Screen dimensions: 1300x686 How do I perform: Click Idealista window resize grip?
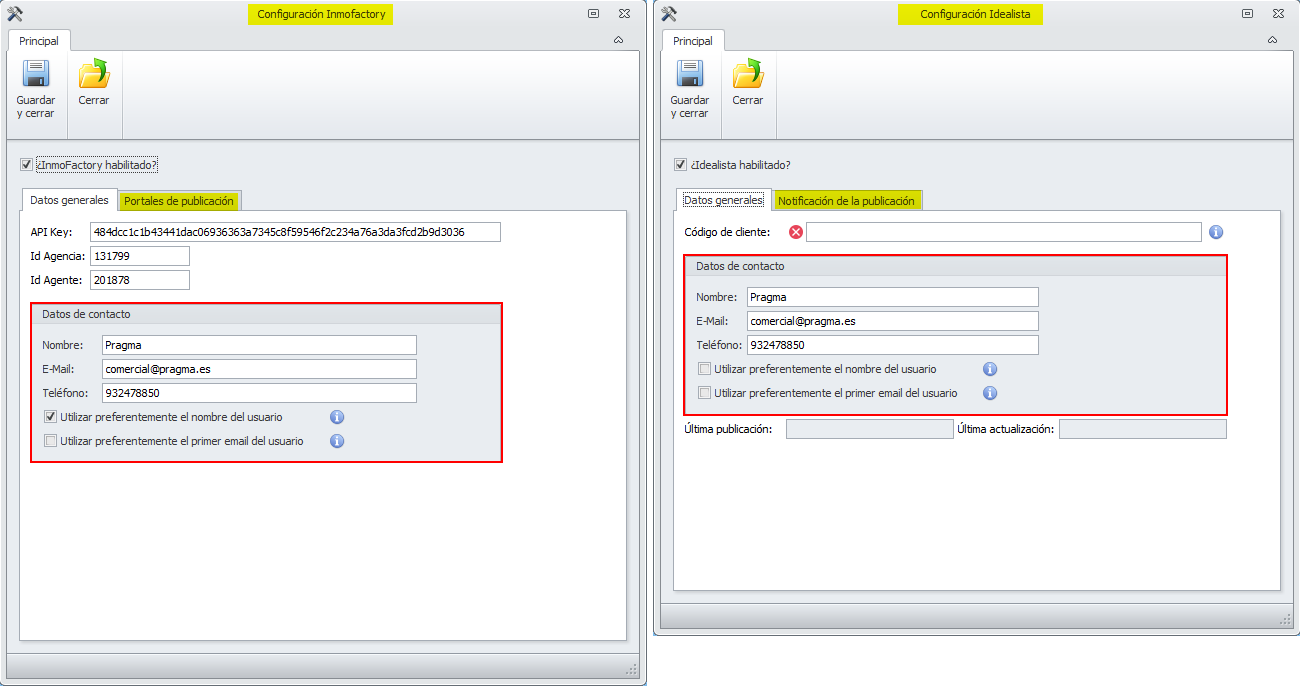(x=1286, y=620)
